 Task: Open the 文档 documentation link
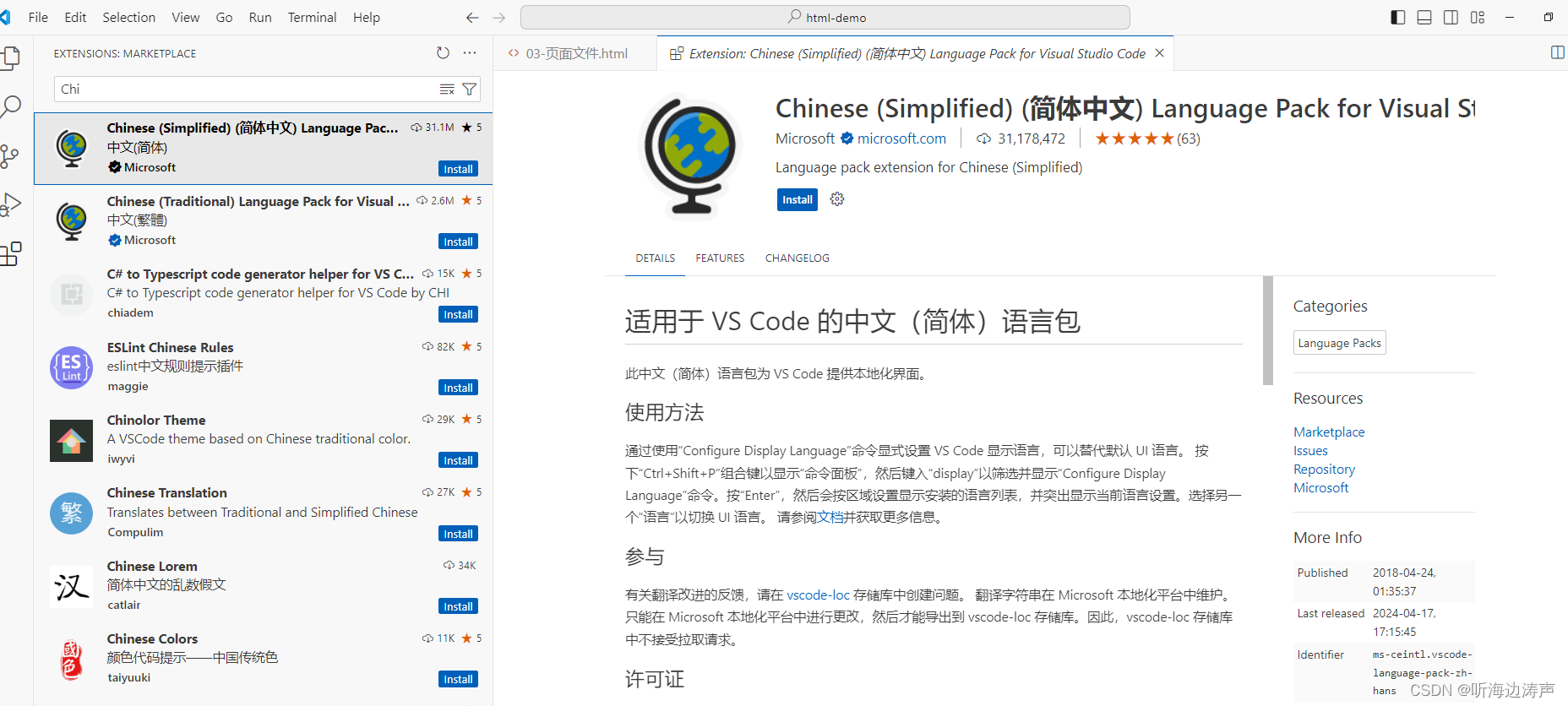coord(830,517)
